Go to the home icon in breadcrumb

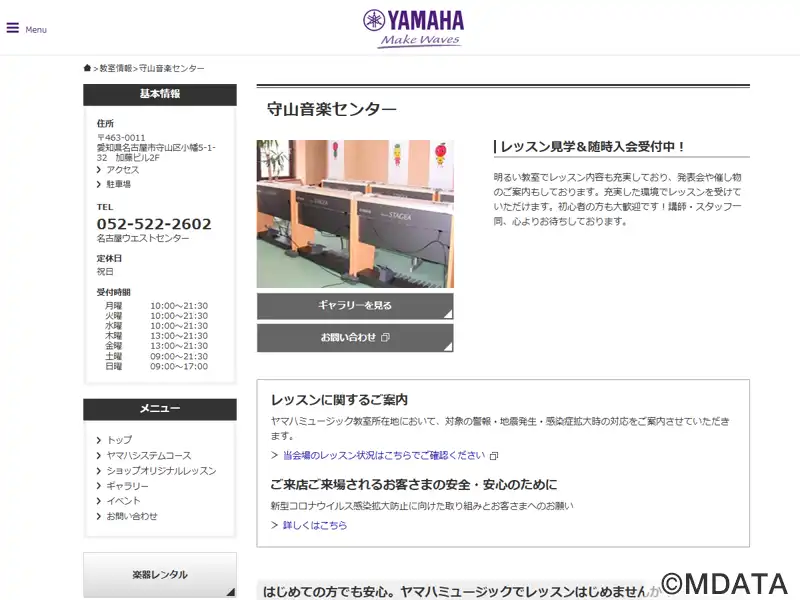coord(87,68)
